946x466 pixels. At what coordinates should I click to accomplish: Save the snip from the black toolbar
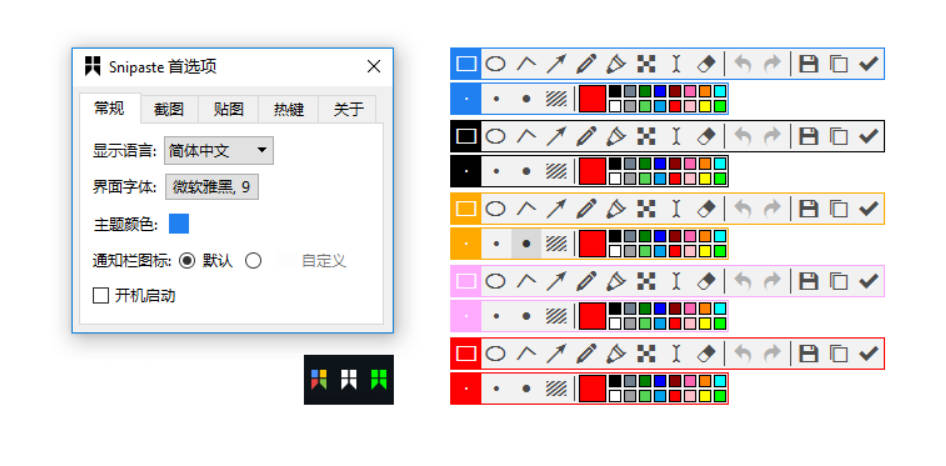tap(808, 136)
